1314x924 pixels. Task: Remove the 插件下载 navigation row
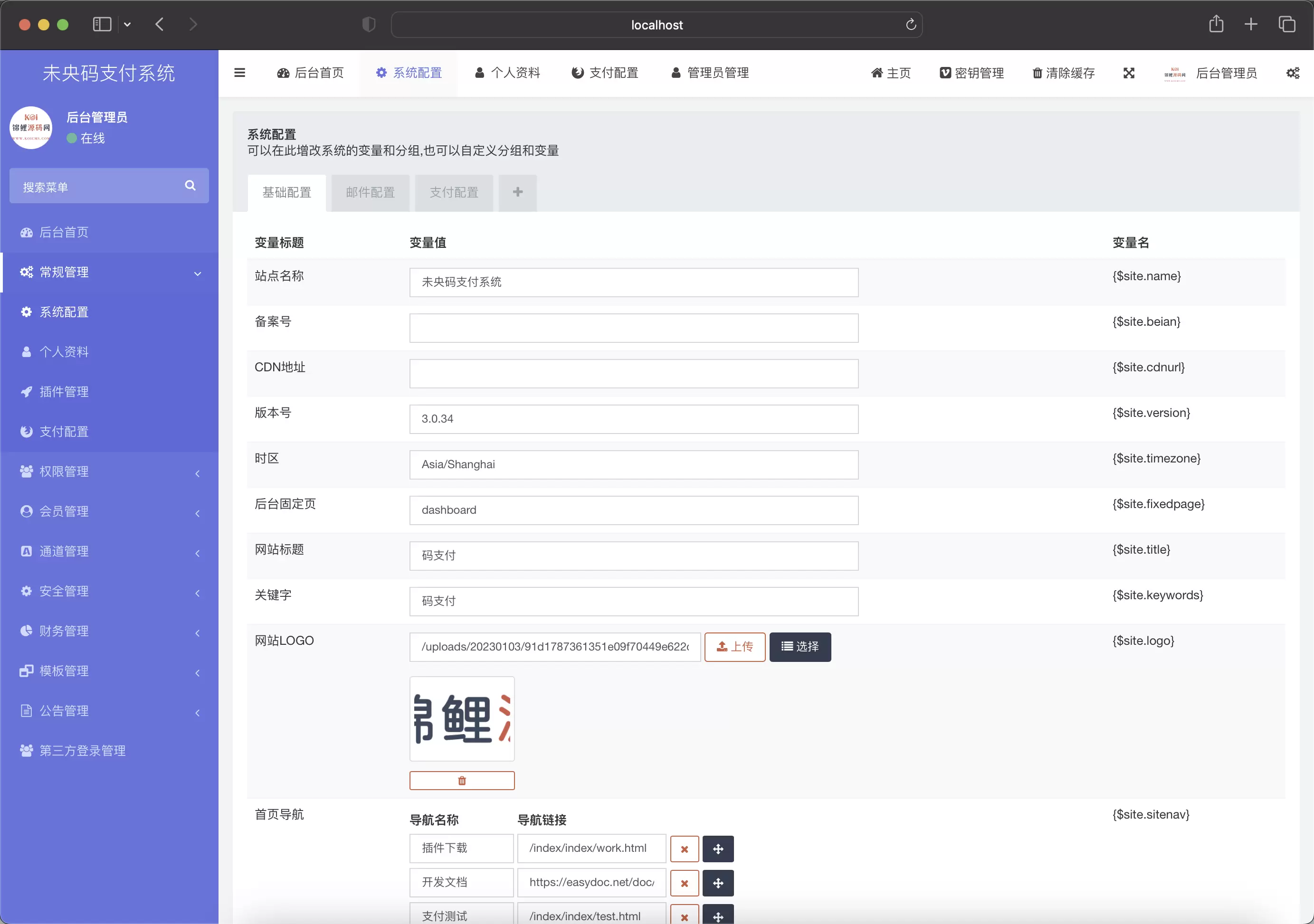685,849
